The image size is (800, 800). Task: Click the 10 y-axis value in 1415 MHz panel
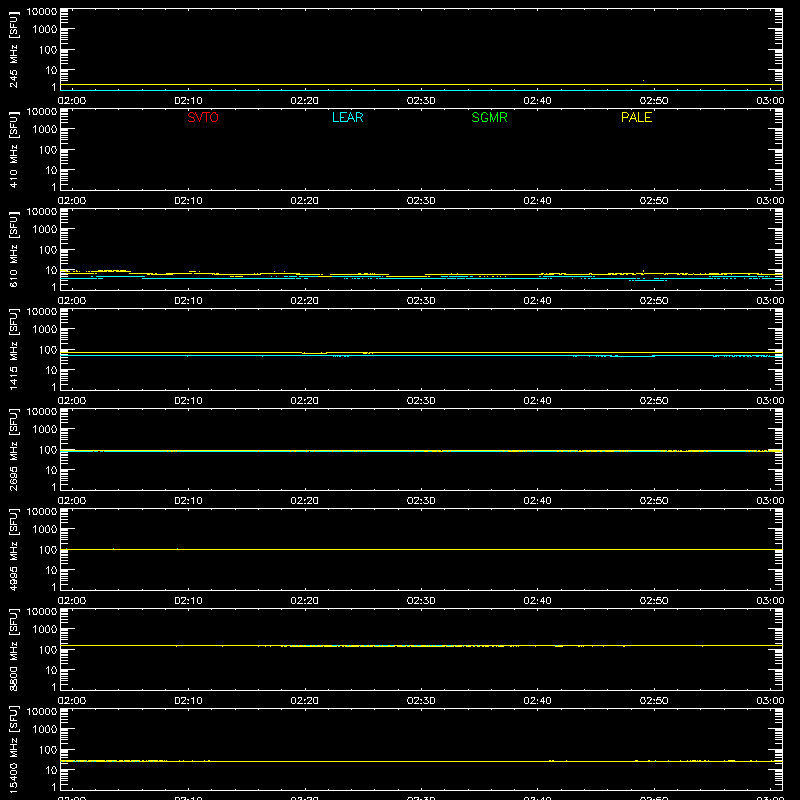(x=51, y=370)
